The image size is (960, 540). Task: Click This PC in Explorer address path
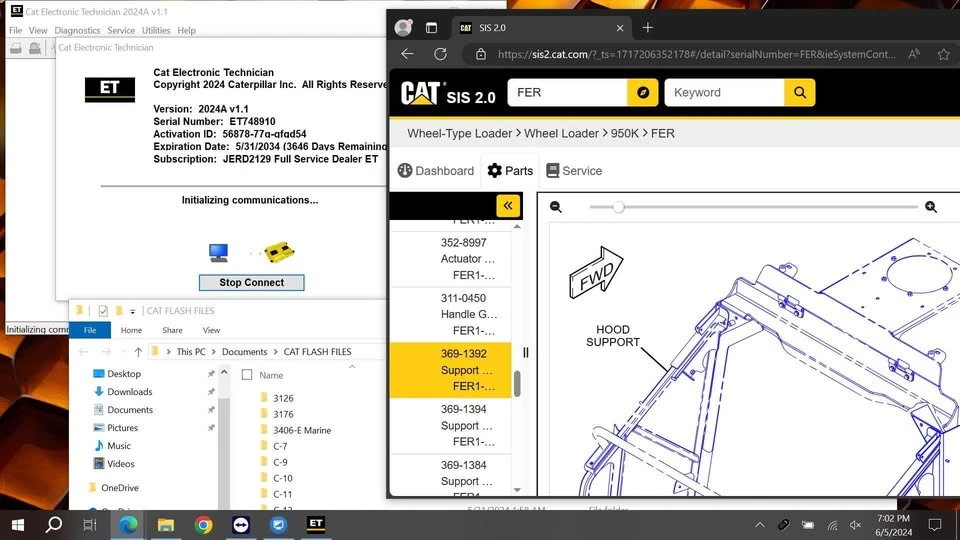click(191, 352)
